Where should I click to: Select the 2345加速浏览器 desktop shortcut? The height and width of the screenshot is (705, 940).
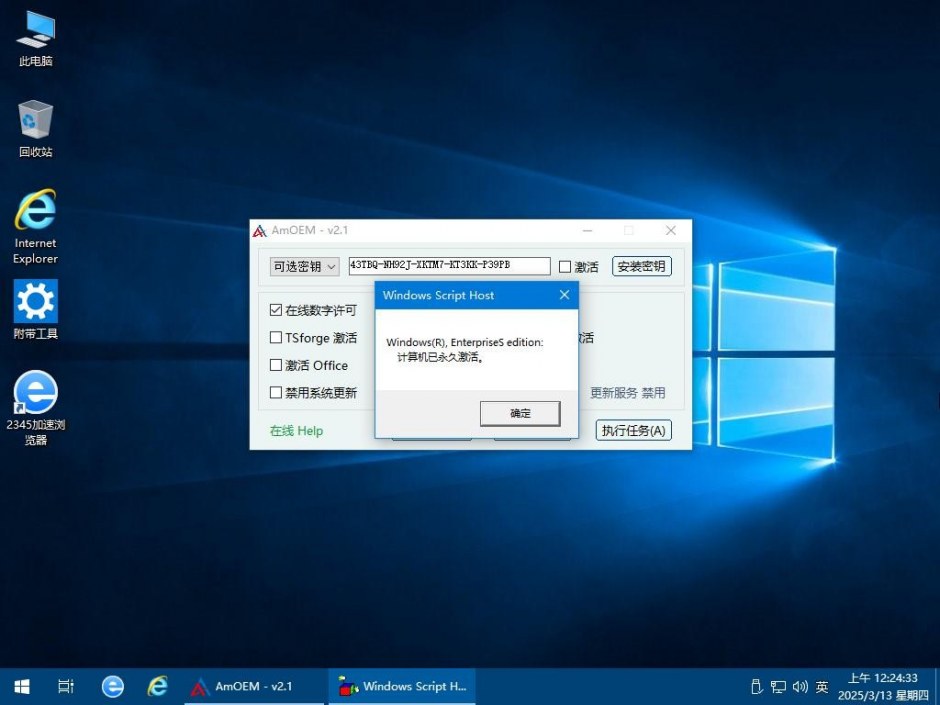coord(35,408)
